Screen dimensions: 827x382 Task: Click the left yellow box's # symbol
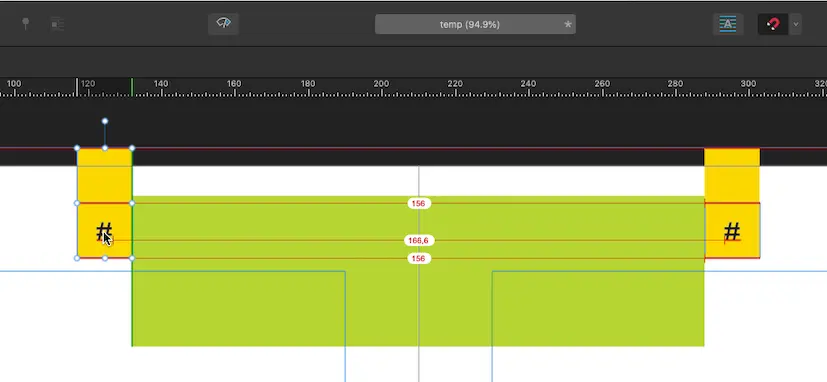click(104, 232)
